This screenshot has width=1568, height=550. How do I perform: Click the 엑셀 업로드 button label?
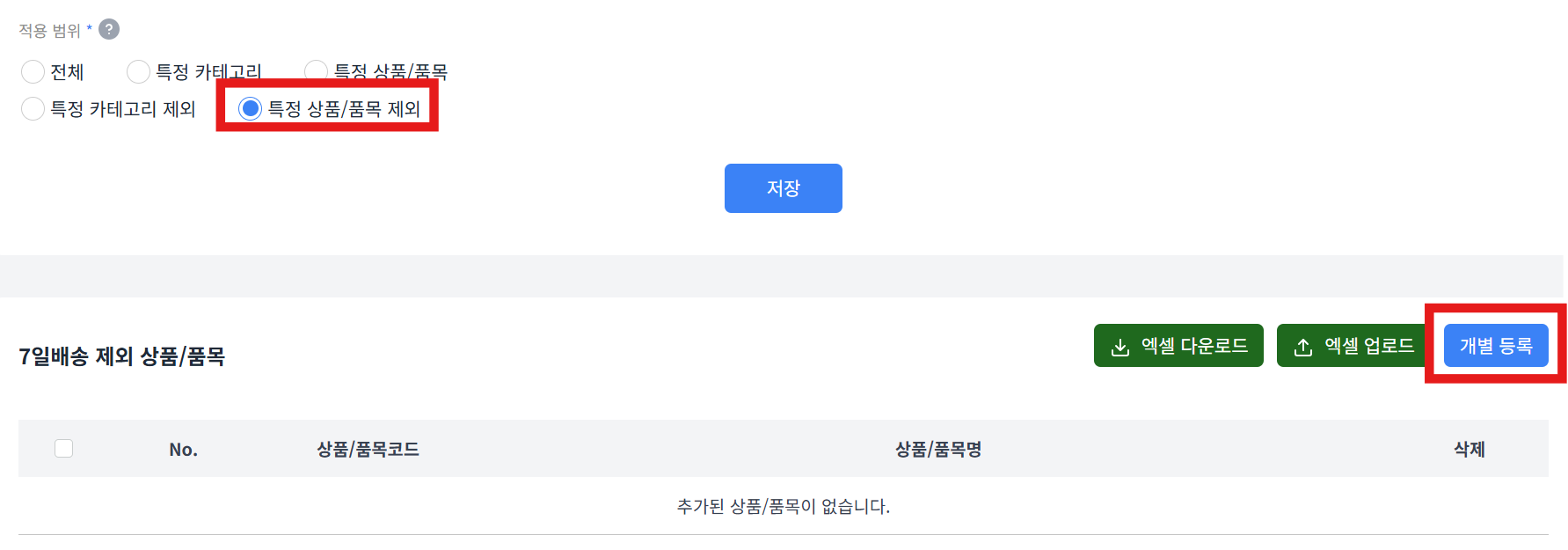click(x=1369, y=346)
